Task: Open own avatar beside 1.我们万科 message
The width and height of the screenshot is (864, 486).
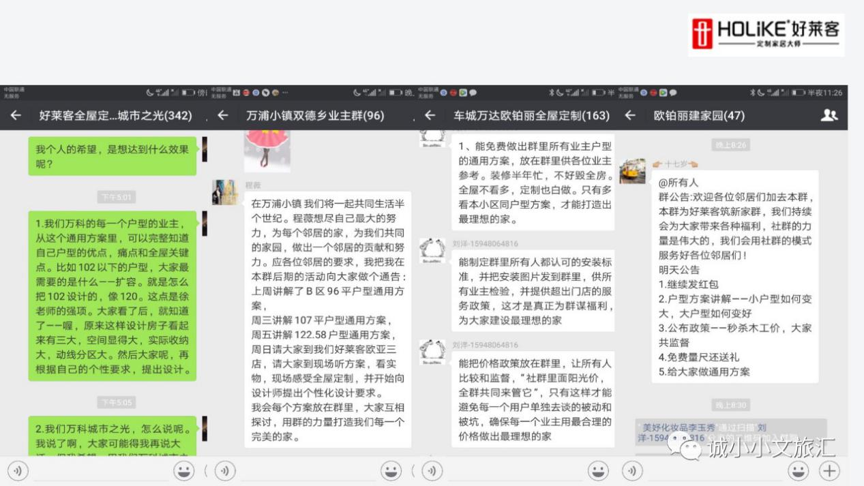Action: [204, 224]
